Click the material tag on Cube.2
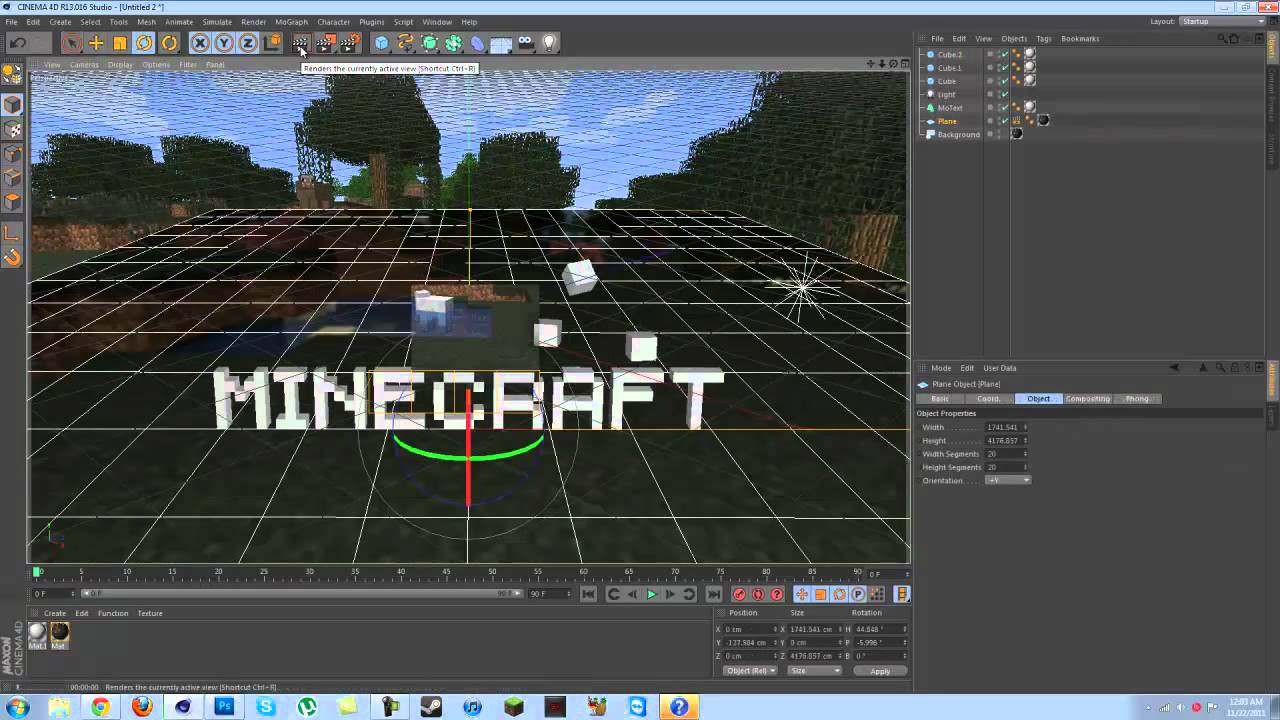 point(1030,55)
